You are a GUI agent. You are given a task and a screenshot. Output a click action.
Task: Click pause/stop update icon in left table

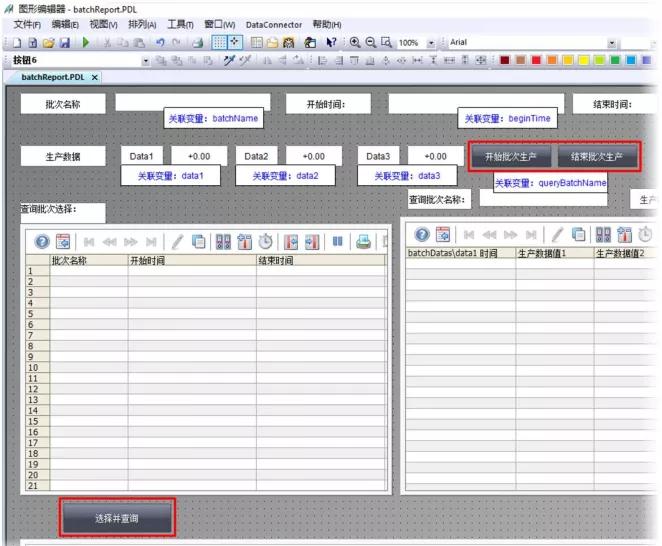337,242
